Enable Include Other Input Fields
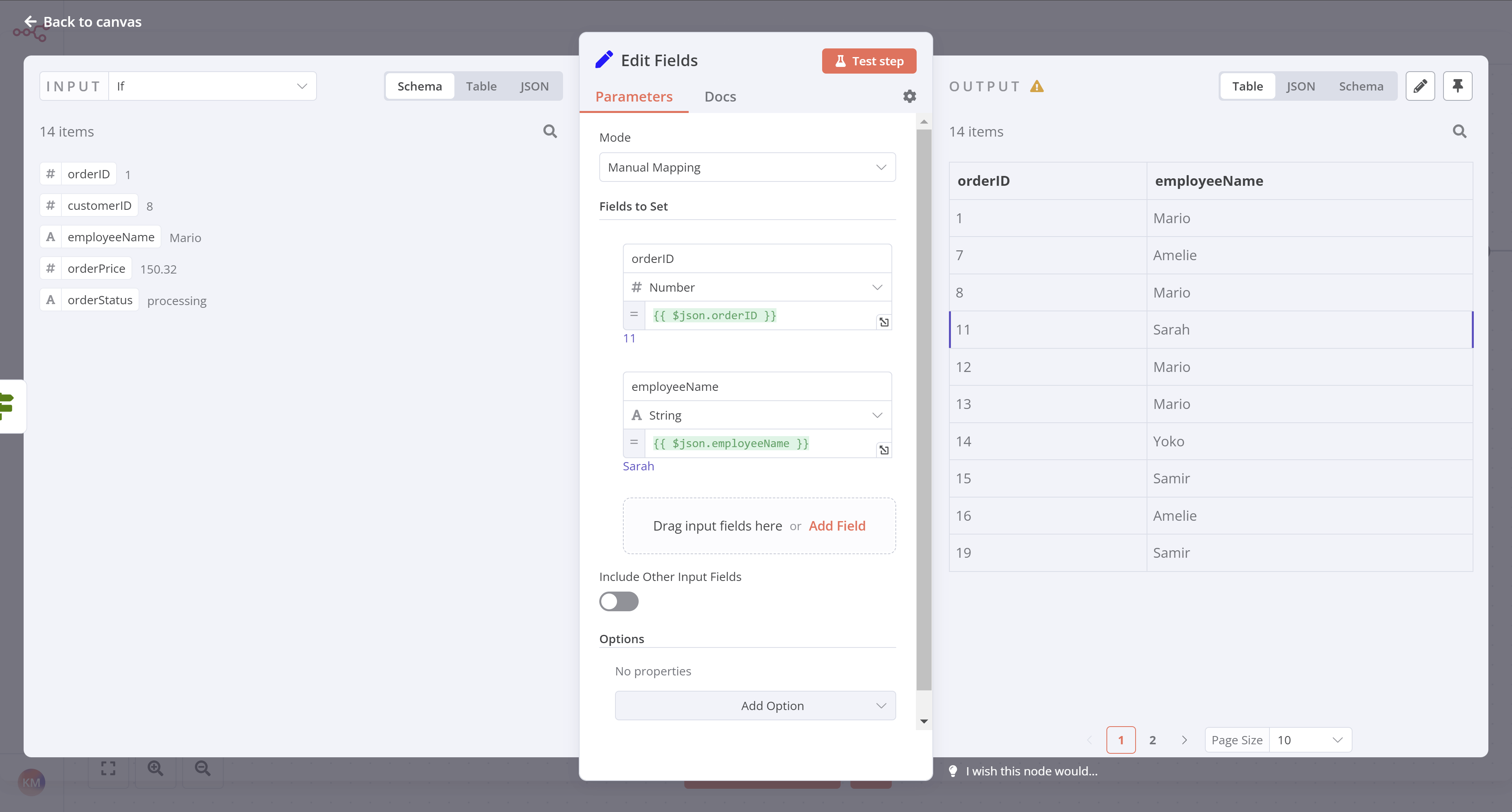Screen dimensions: 1512x812 tap(618, 601)
